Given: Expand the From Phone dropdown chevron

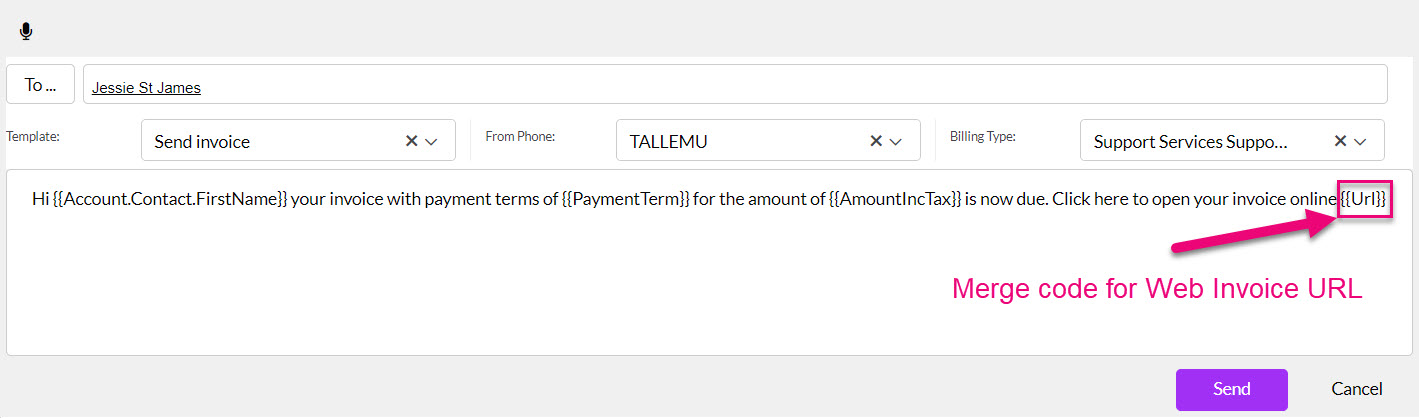Looking at the screenshot, I should coord(897,142).
